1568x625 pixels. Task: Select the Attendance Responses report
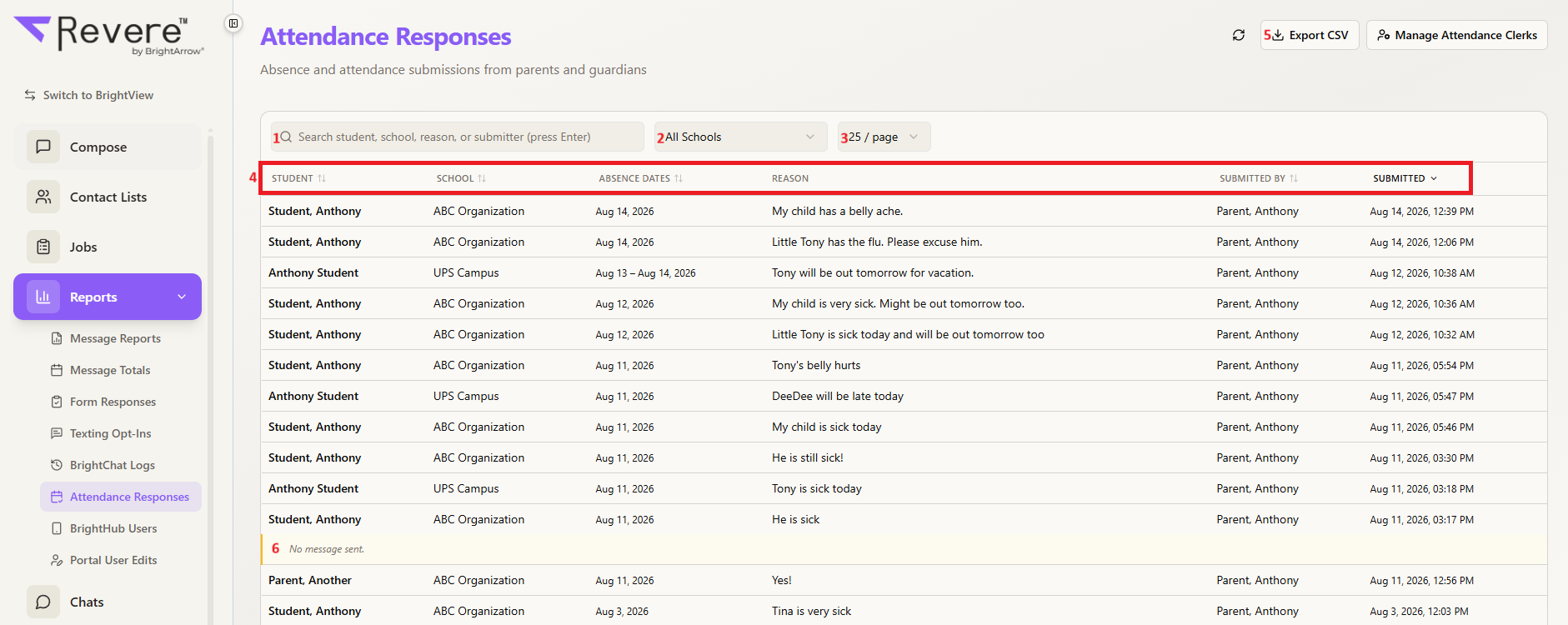coord(121,497)
